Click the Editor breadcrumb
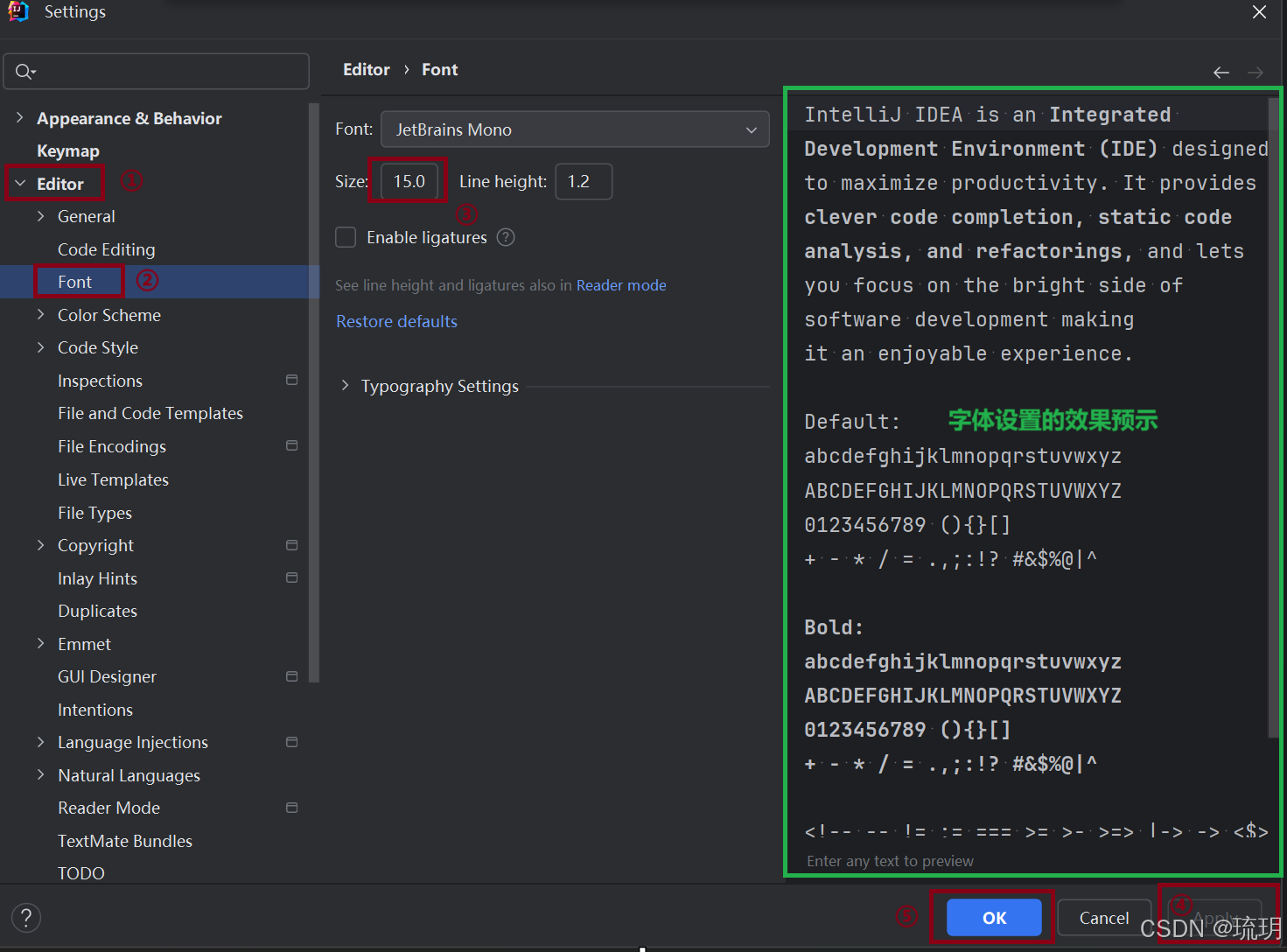 pos(367,69)
